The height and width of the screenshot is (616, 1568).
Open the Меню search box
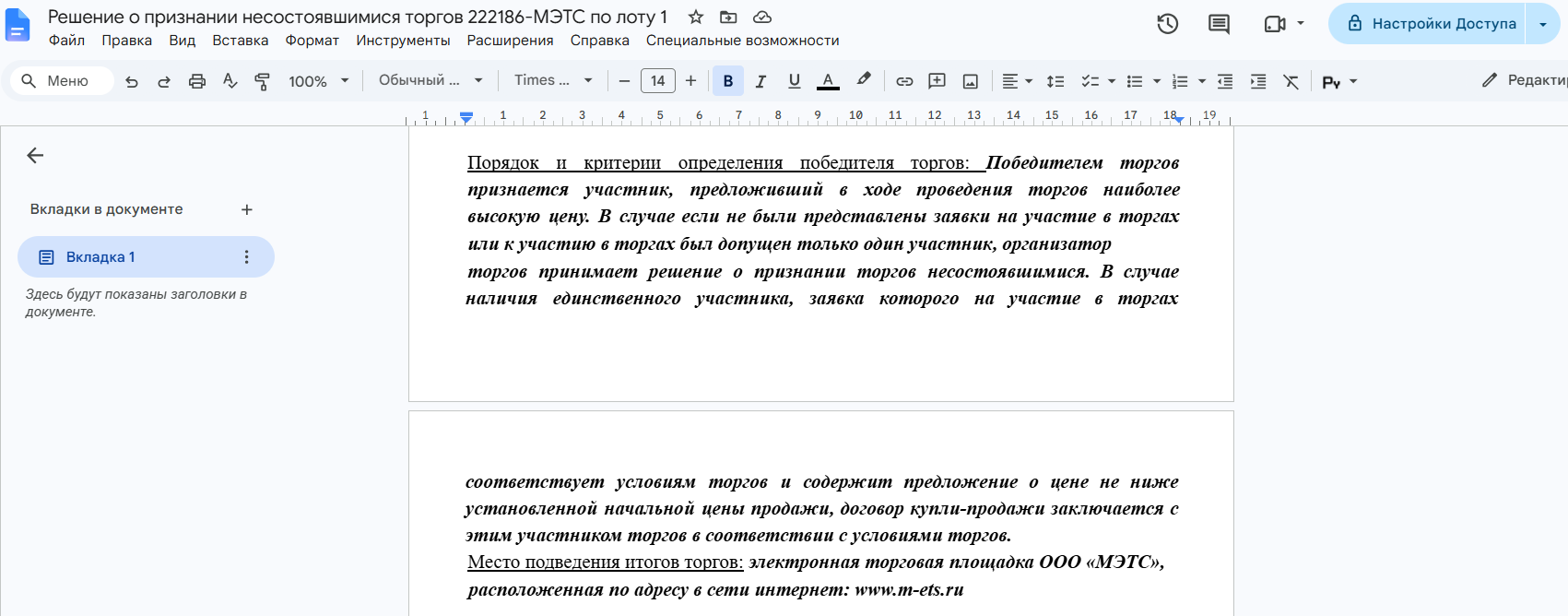[x=63, y=81]
